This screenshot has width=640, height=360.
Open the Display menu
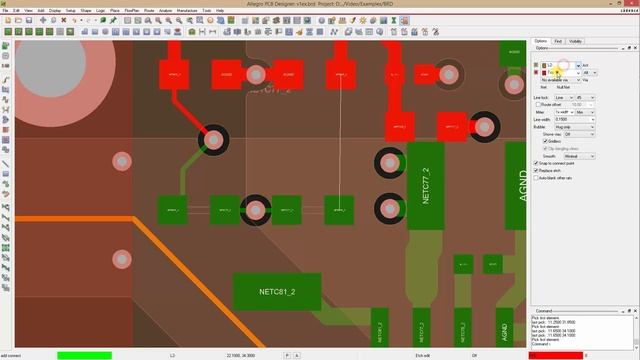point(55,10)
